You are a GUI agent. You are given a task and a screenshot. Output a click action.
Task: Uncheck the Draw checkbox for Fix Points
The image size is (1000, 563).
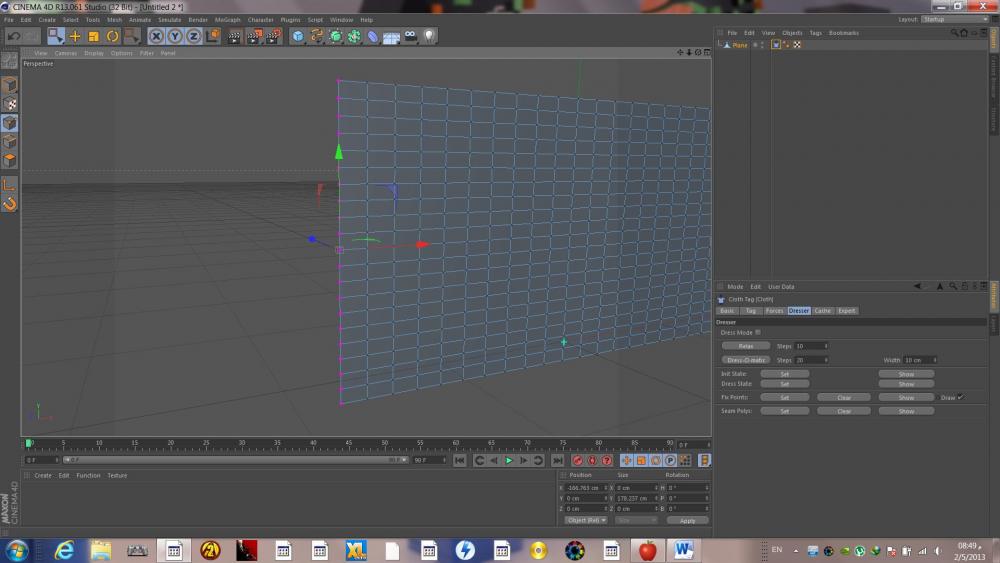point(960,397)
